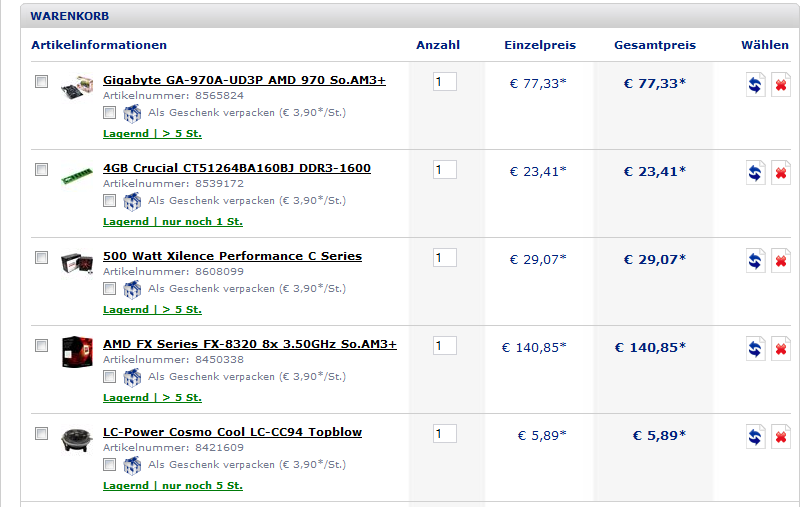Click gift wrap icon under LC-Power Cosmo Cool
The height and width of the screenshot is (507, 807).
[x=132, y=465]
